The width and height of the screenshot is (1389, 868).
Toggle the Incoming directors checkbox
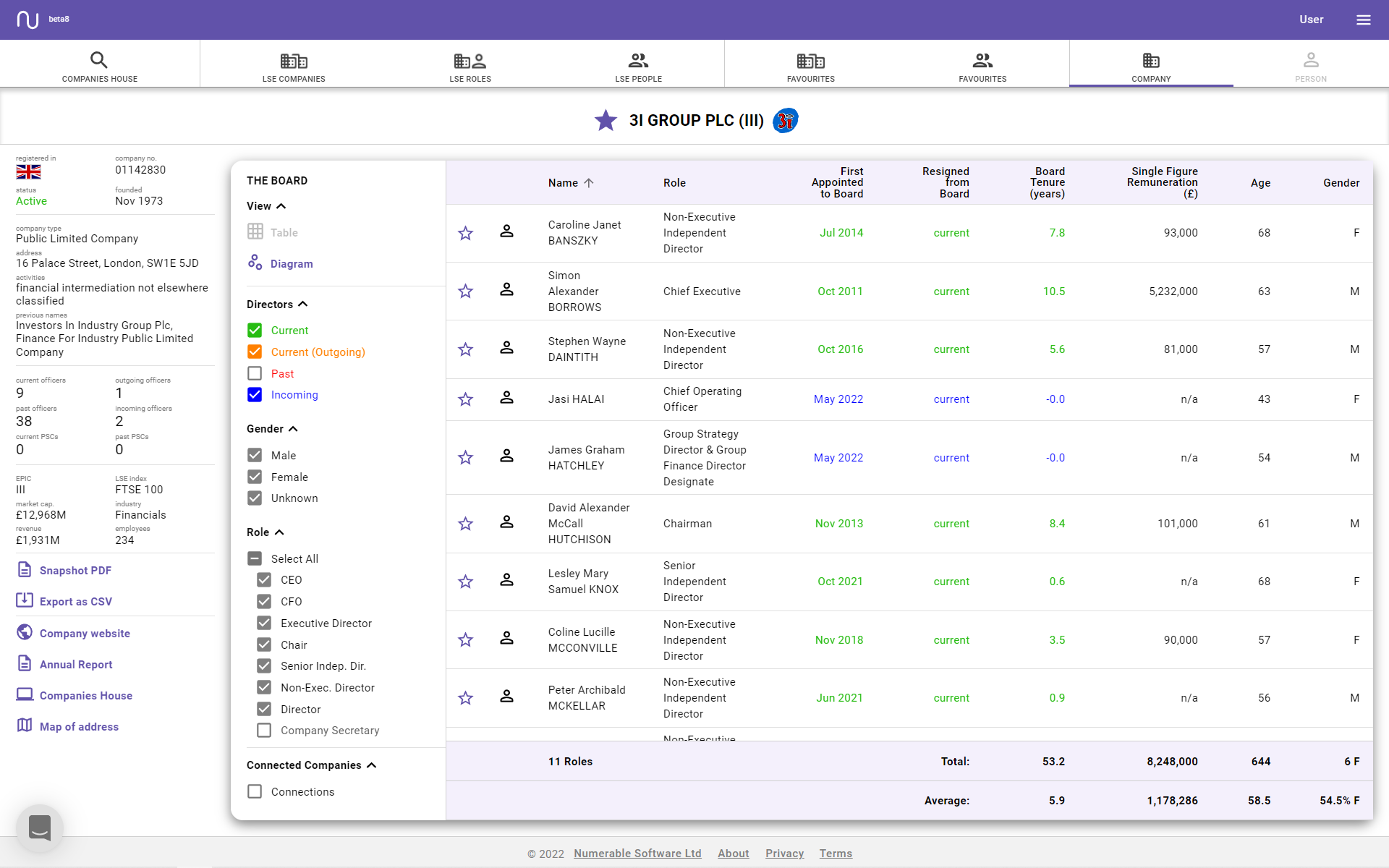click(x=255, y=395)
